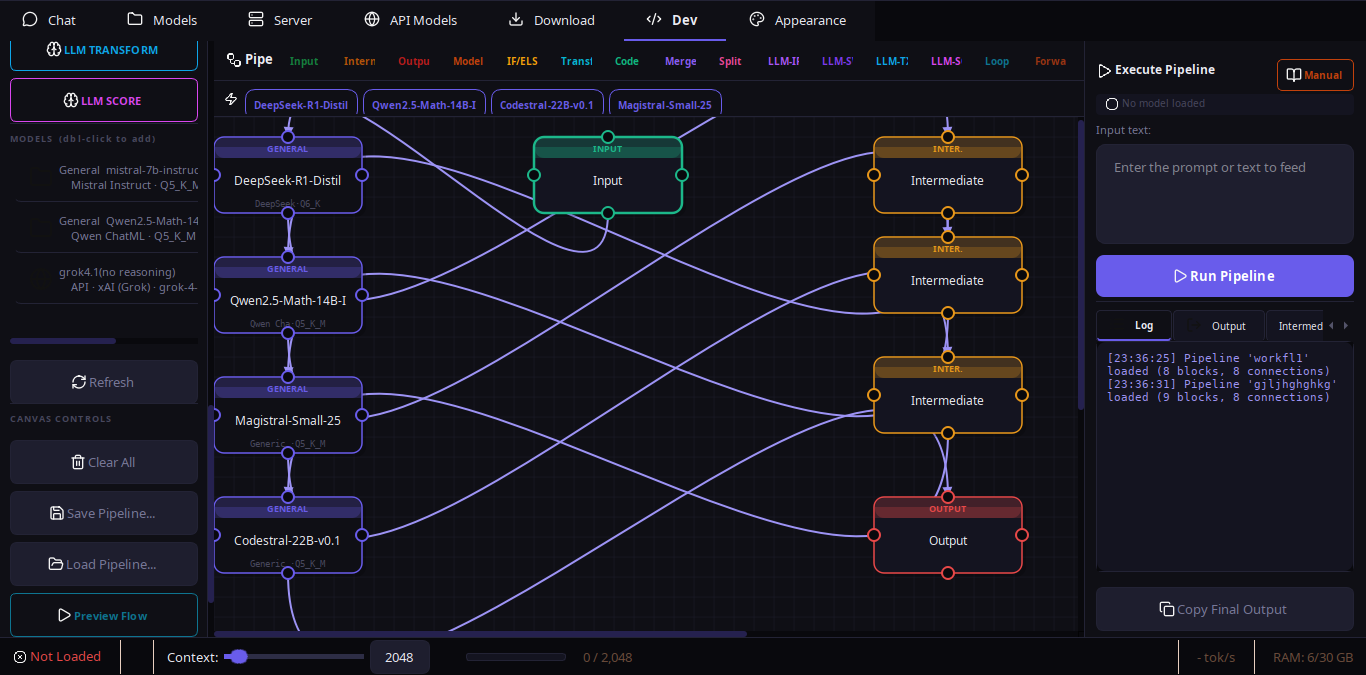The height and width of the screenshot is (675, 1366).
Task: Open the Intermed results tab
Action: [1295, 326]
